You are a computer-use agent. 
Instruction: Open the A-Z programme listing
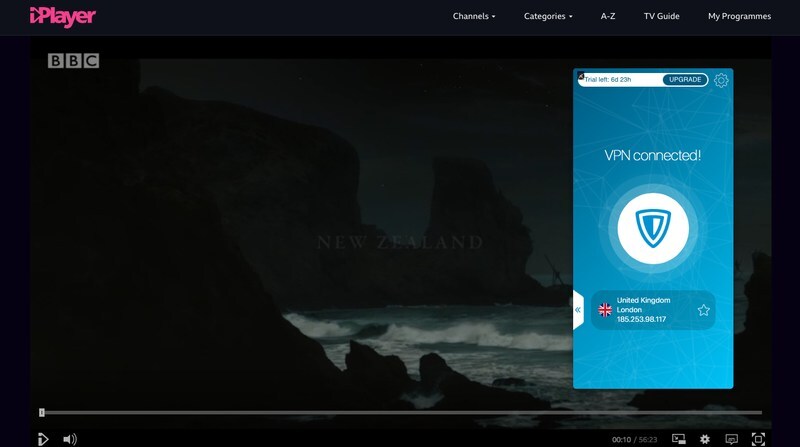tap(608, 16)
